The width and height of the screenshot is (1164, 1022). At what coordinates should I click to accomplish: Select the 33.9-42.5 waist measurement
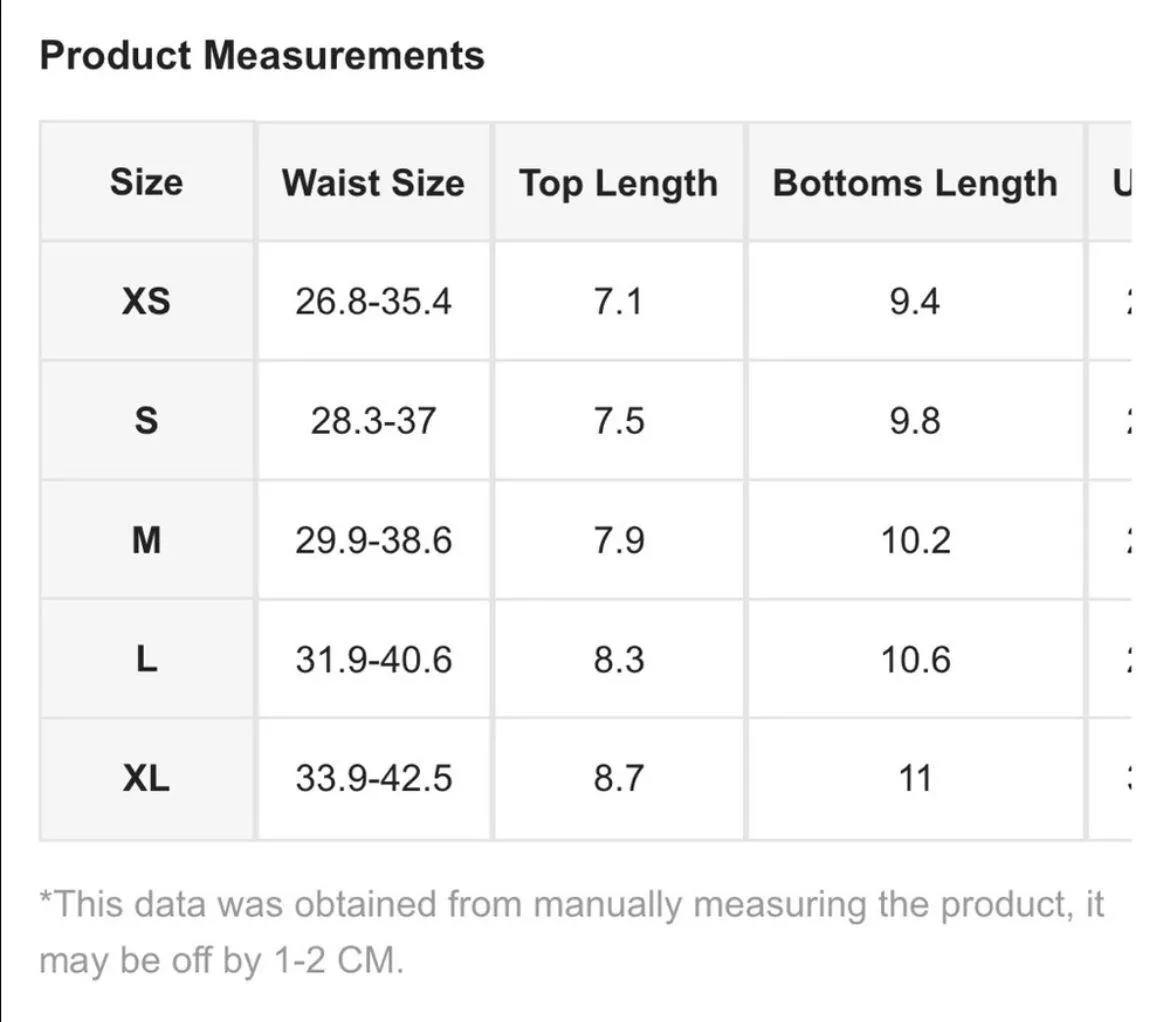pos(373,778)
